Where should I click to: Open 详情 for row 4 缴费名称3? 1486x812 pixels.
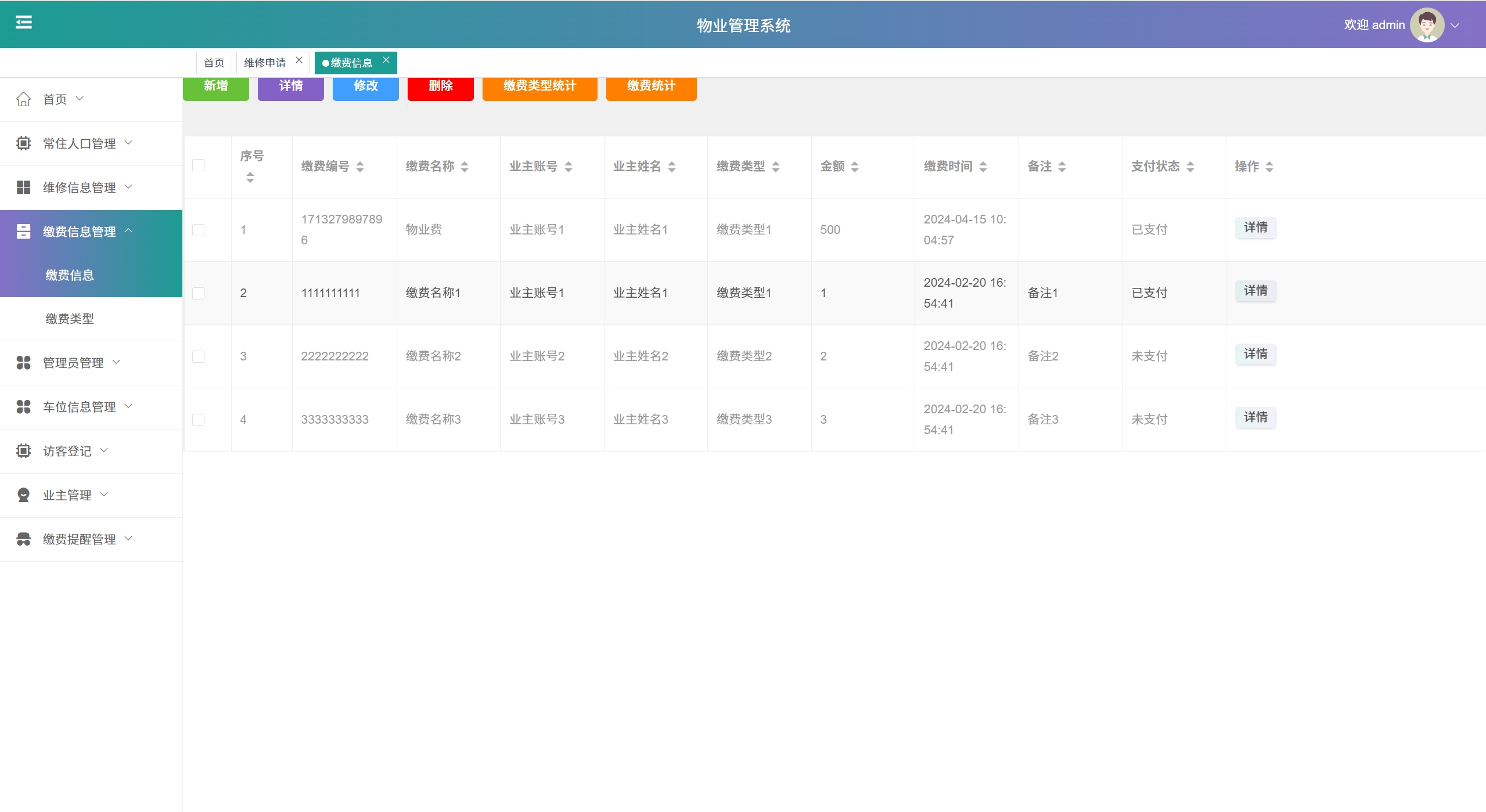coord(1255,417)
